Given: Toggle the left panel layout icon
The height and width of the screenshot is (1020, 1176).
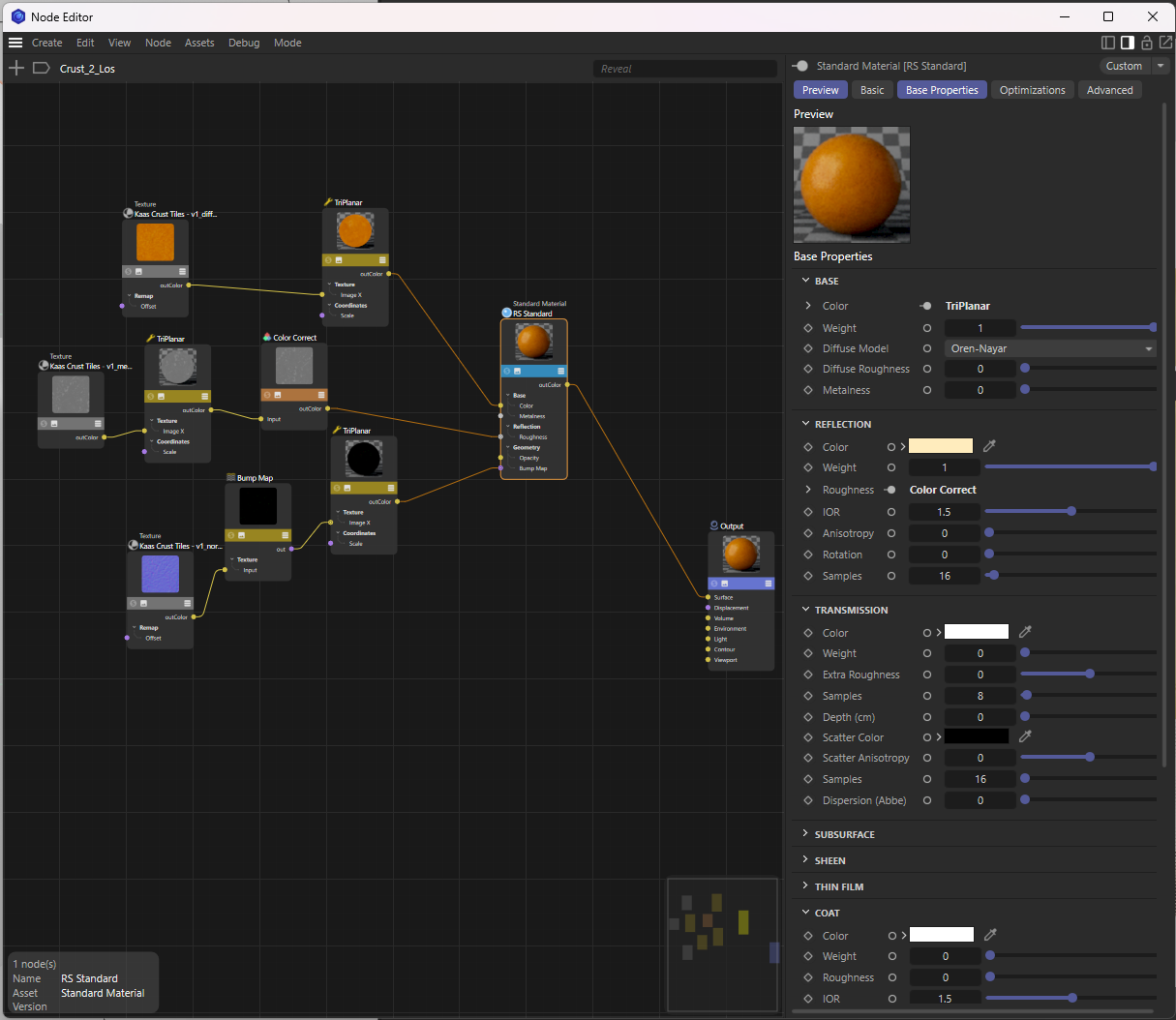Looking at the screenshot, I should [1109, 43].
